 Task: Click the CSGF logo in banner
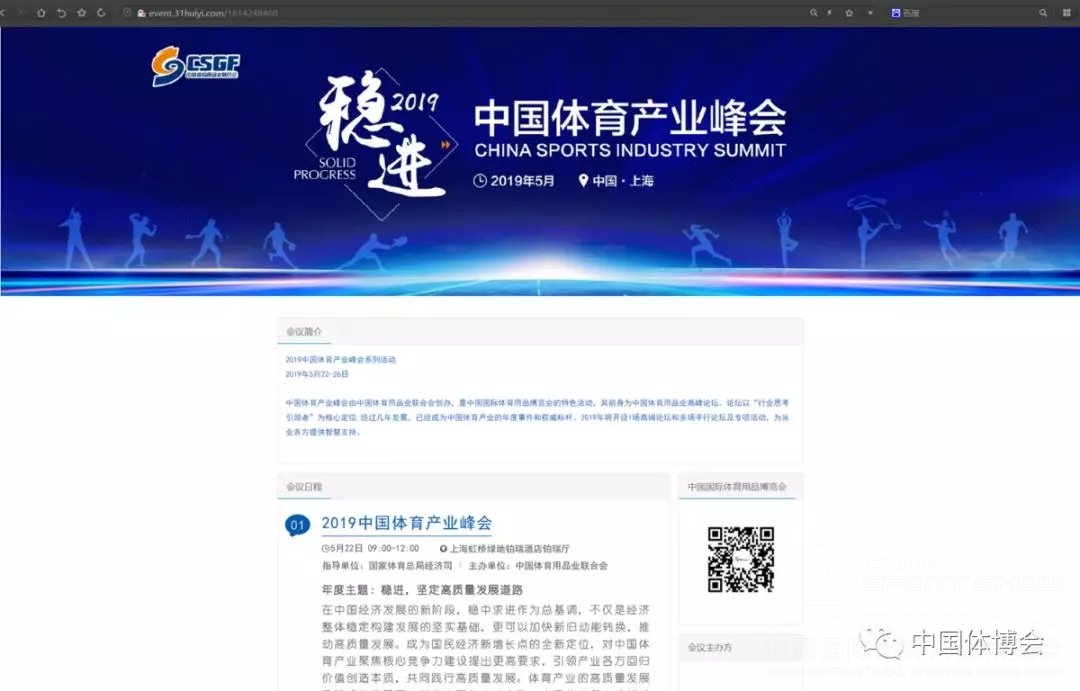click(196, 66)
